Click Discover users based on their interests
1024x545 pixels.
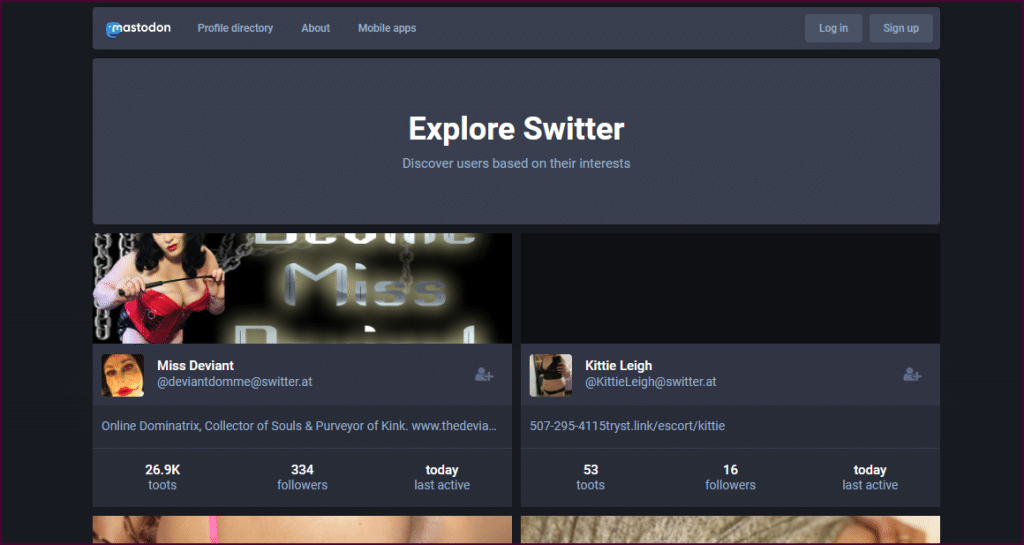point(516,163)
